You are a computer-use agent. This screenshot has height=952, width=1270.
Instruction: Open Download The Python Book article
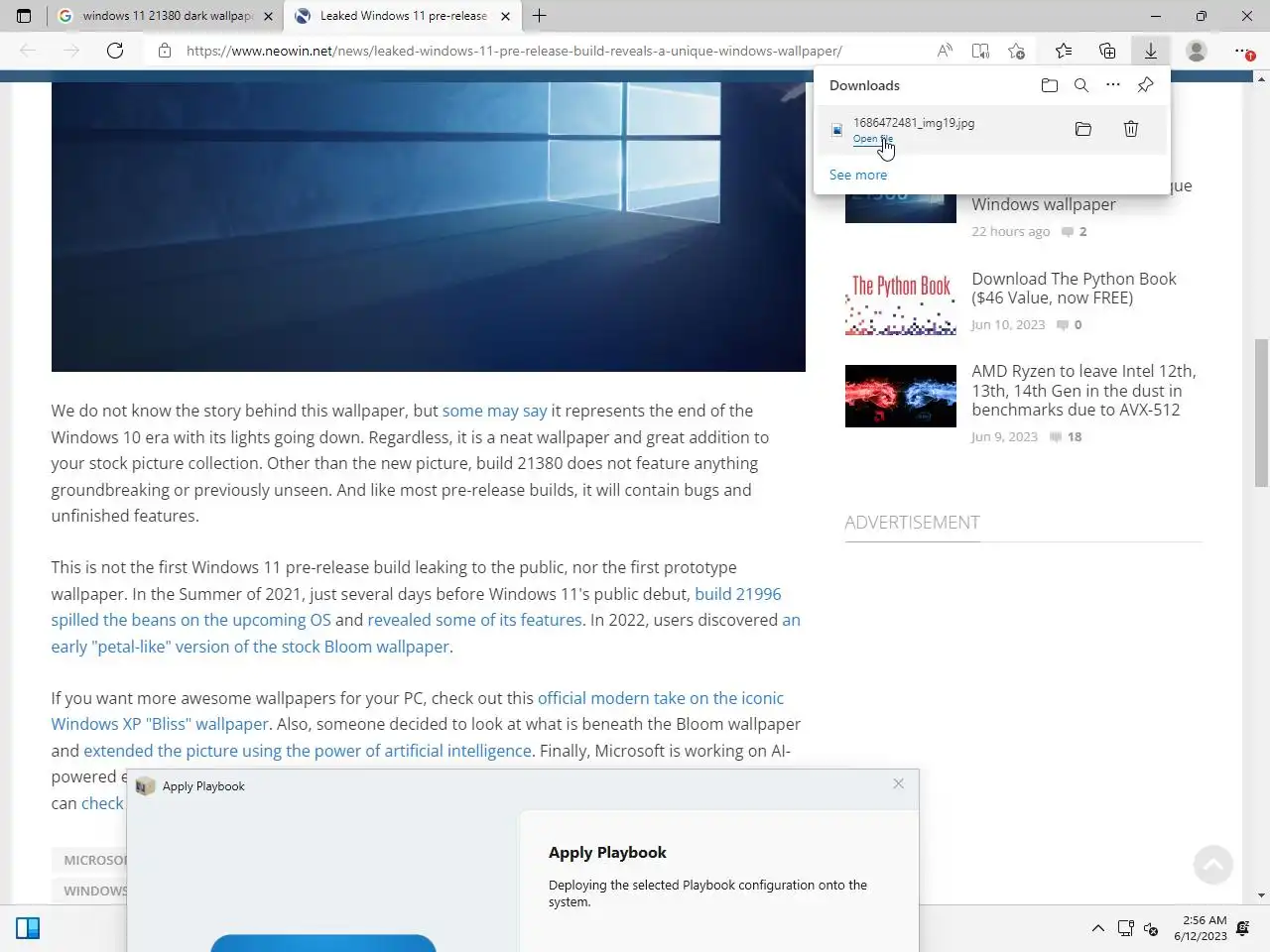click(1074, 289)
